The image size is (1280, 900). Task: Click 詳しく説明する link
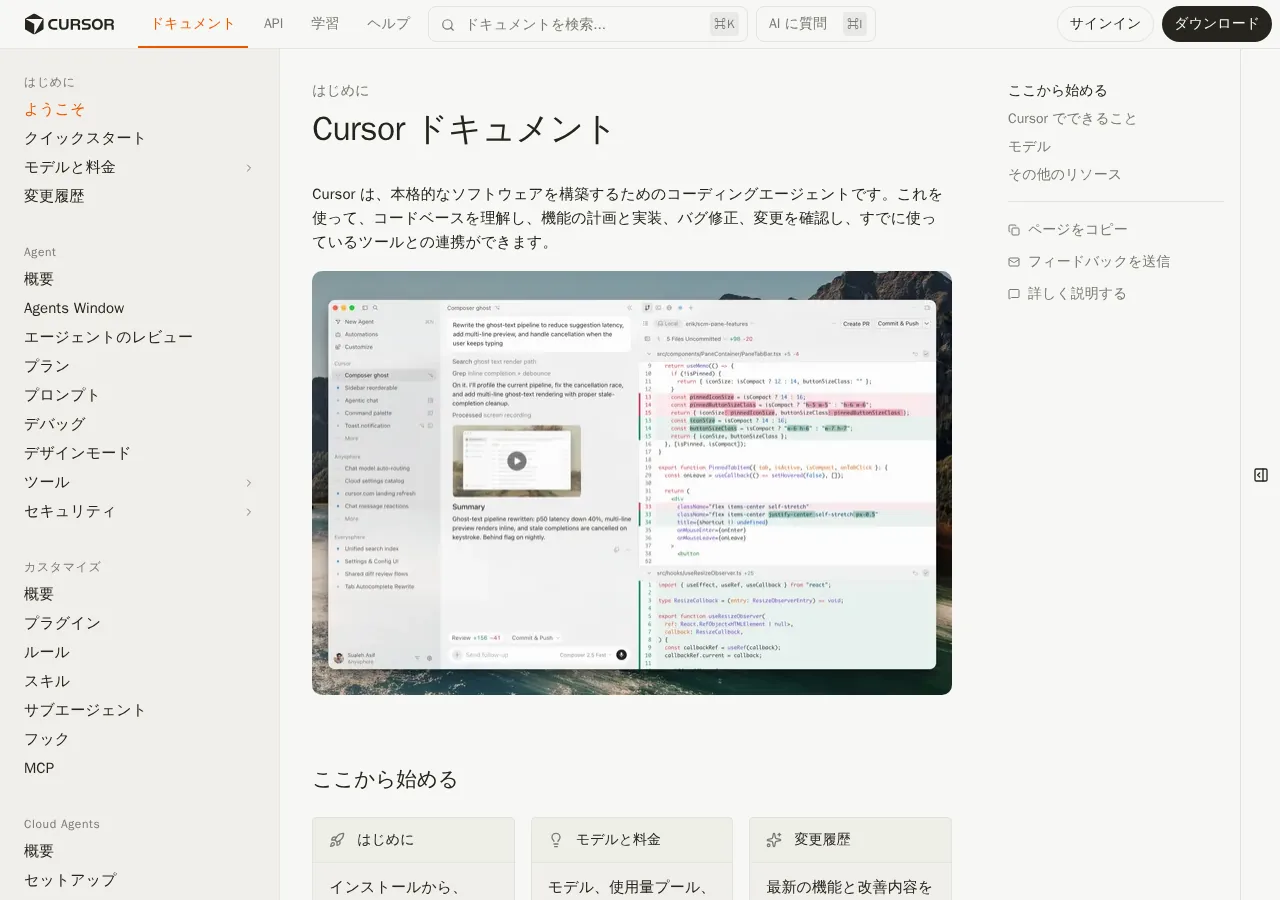pyautogui.click(x=1077, y=294)
